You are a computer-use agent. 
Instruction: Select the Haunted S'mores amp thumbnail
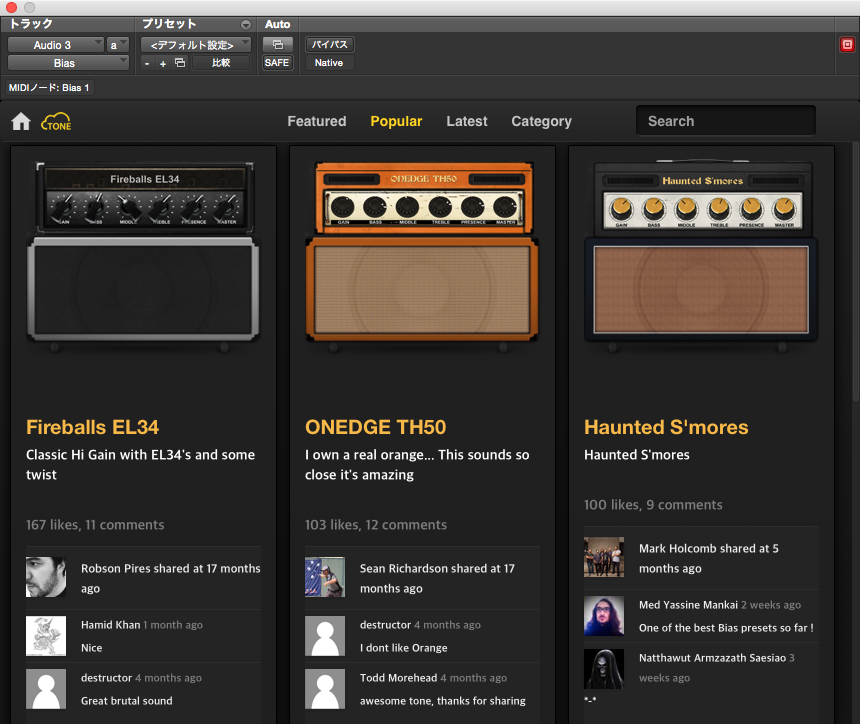point(701,256)
